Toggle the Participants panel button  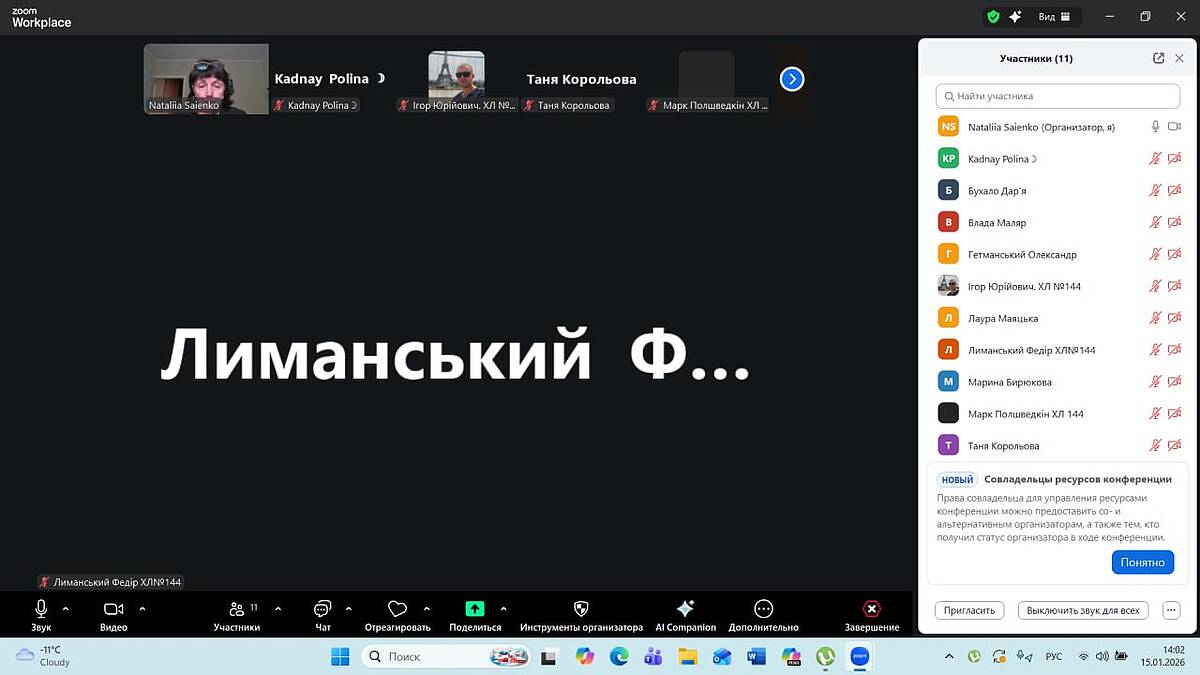(237, 609)
